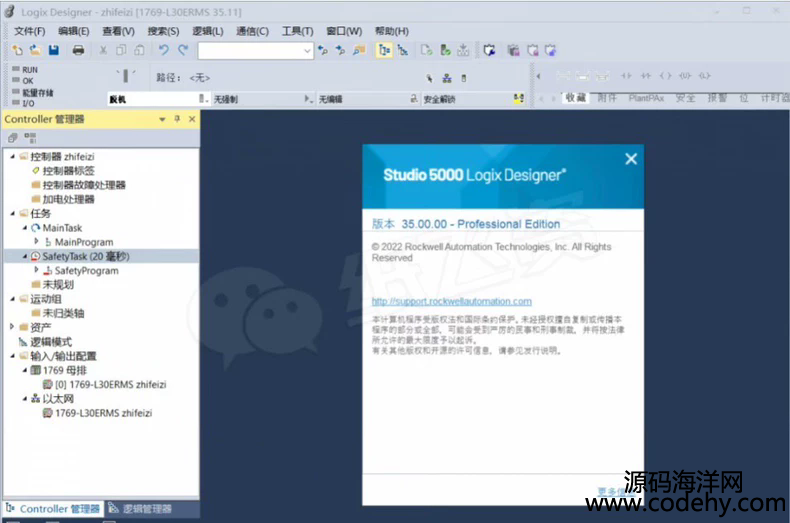Select the OTU unlatch instruction icon

coord(685,76)
